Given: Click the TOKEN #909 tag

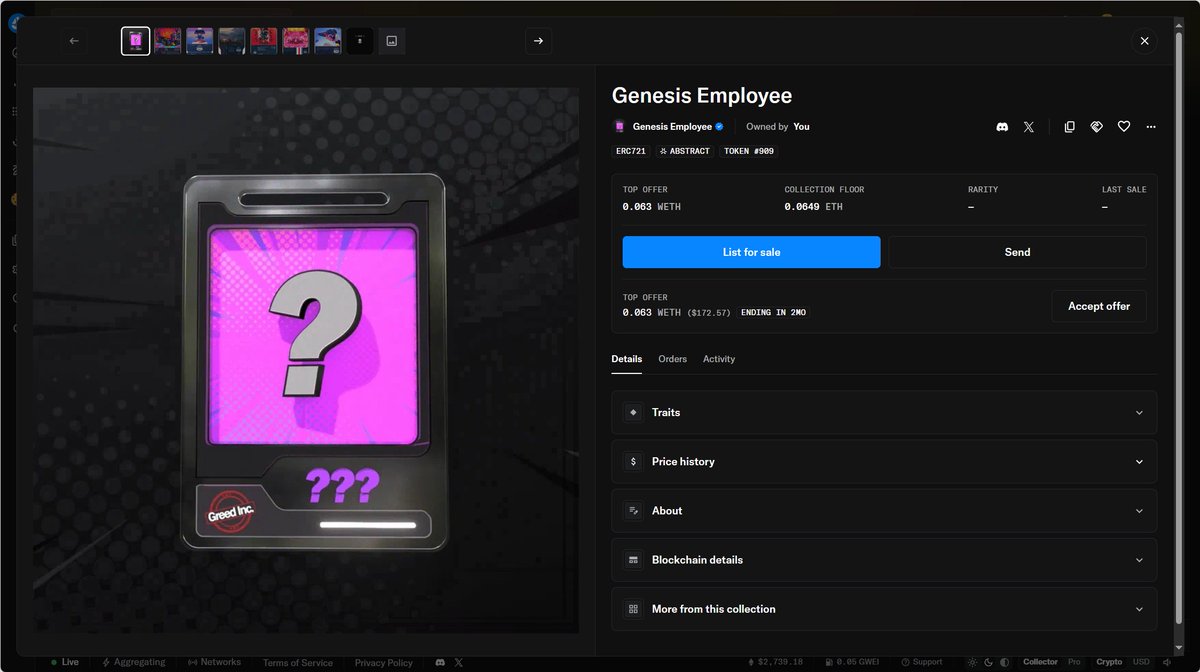Looking at the screenshot, I should pos(749,151).
